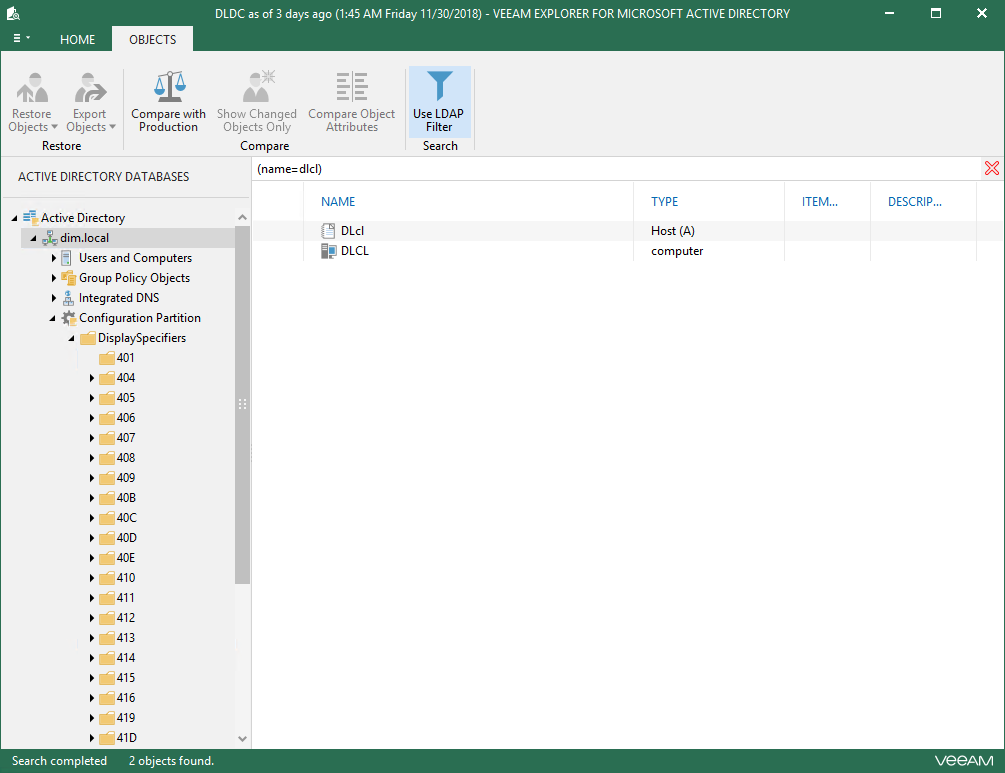Select the 409 folder icon
Viewport: 1005px width, 773px height.
107,478
